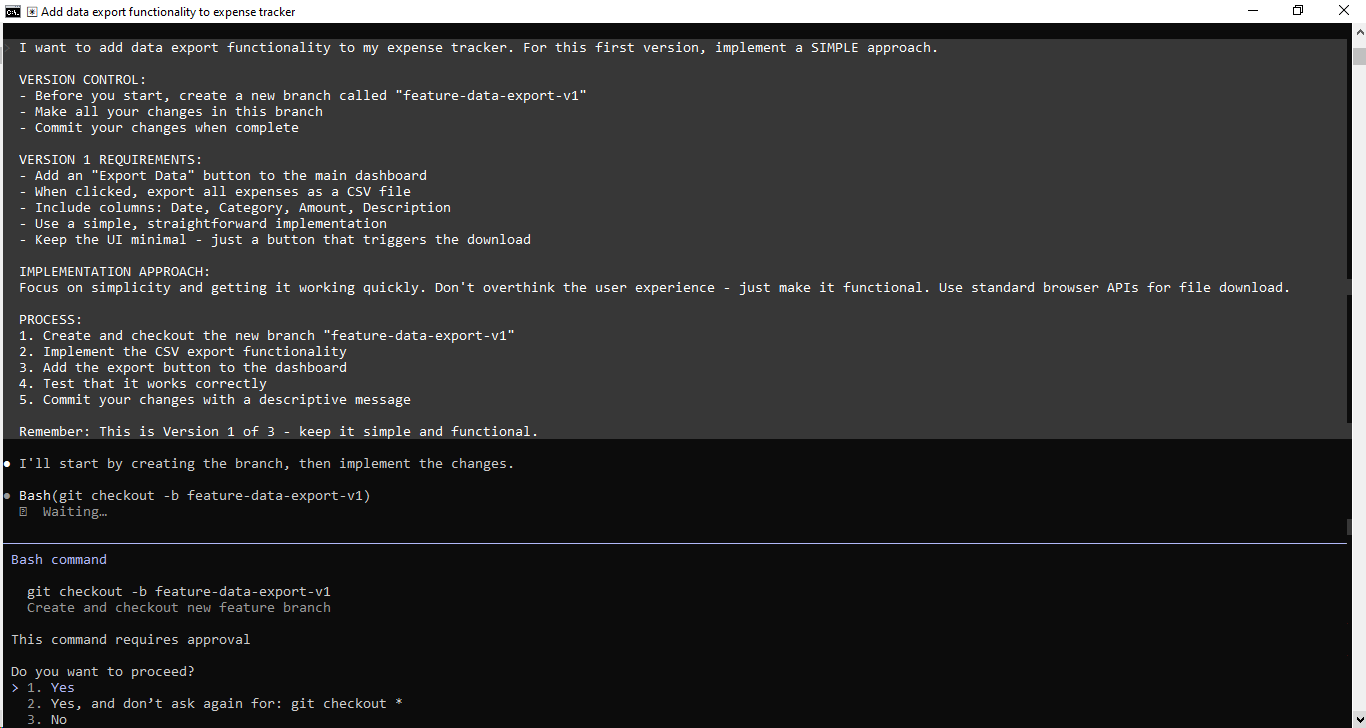Click the Bash command heading
This screenshot has width=1366, height=728.
(59, 560)
